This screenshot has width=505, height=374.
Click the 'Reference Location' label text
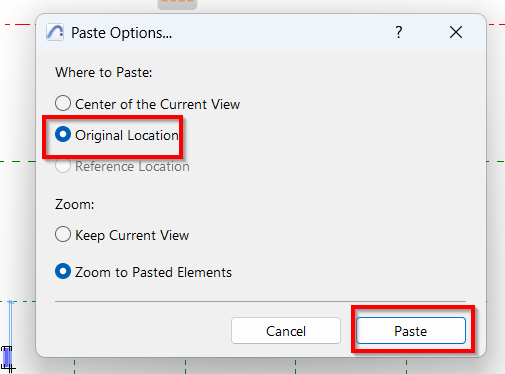click(x=132, y=166)
